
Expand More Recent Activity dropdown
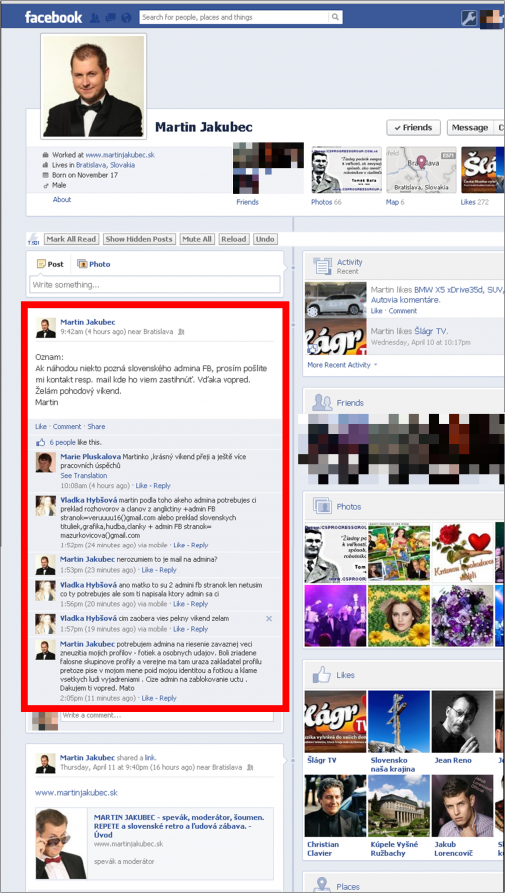point(342,364)
